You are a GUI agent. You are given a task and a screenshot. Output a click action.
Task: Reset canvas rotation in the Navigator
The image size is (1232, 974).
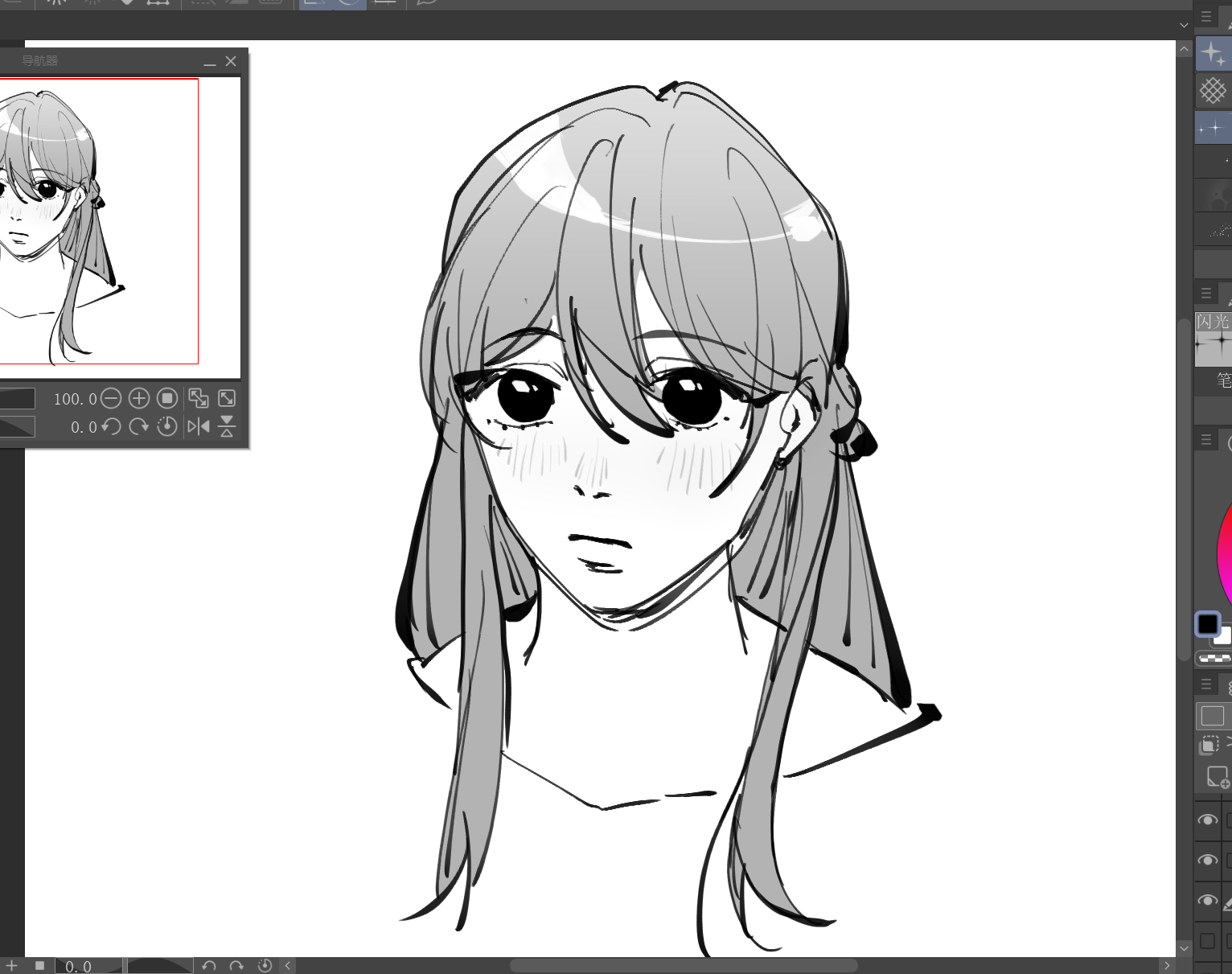pyautogui.click(x=167, y=426)
